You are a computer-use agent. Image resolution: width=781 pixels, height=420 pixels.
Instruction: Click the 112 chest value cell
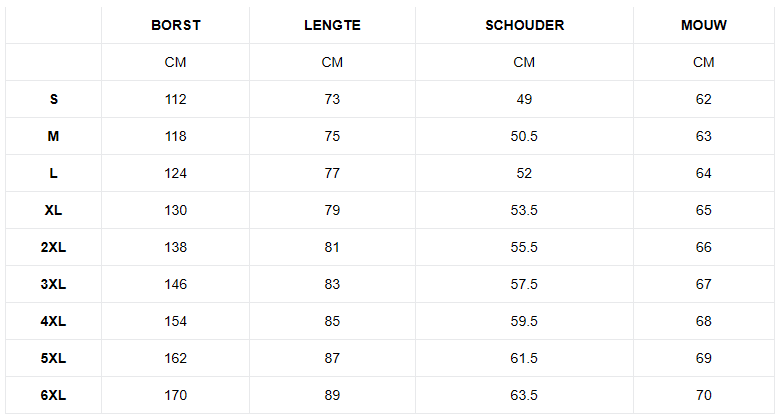(x=176, y=99)
